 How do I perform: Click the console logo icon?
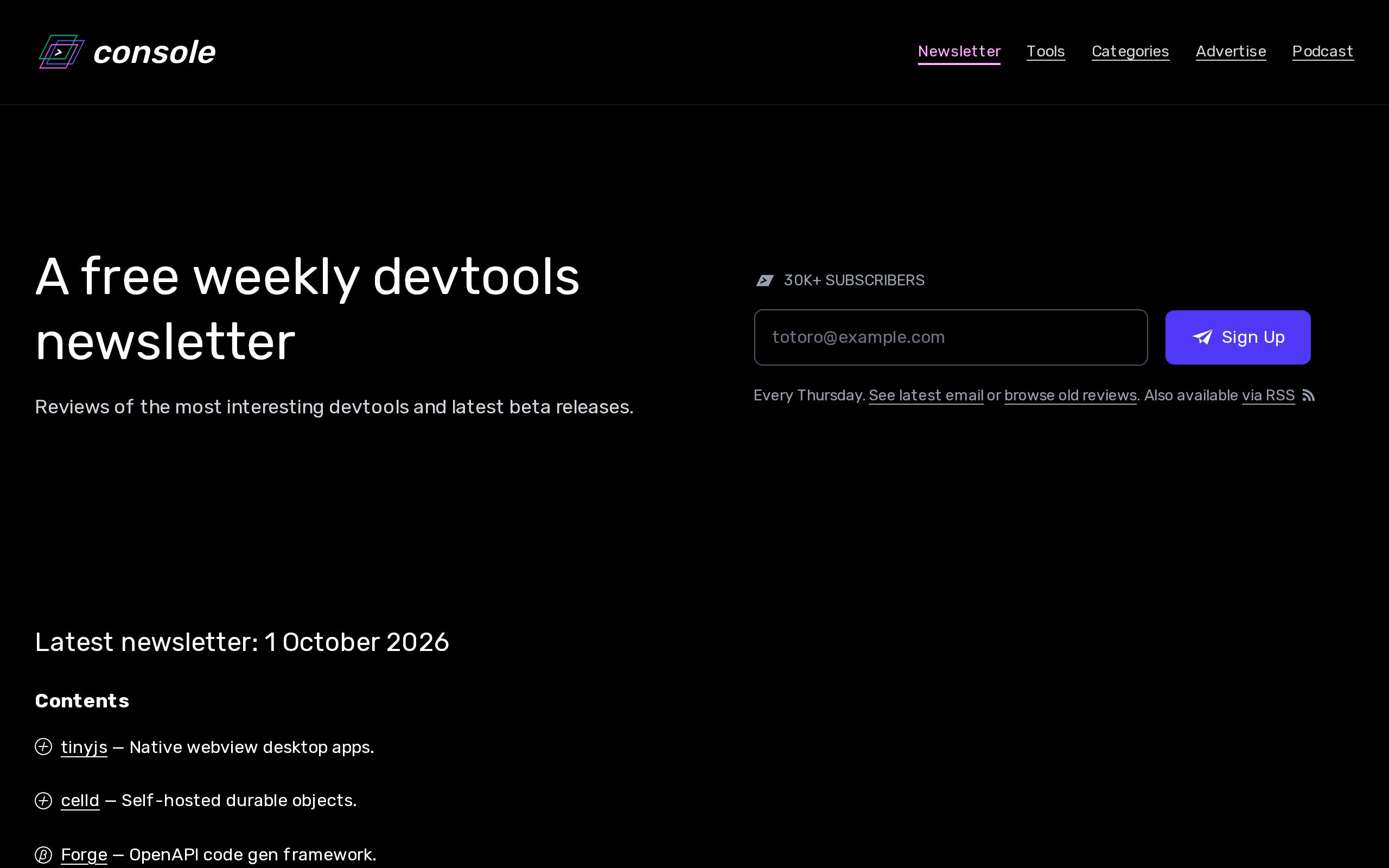(61, 52)
